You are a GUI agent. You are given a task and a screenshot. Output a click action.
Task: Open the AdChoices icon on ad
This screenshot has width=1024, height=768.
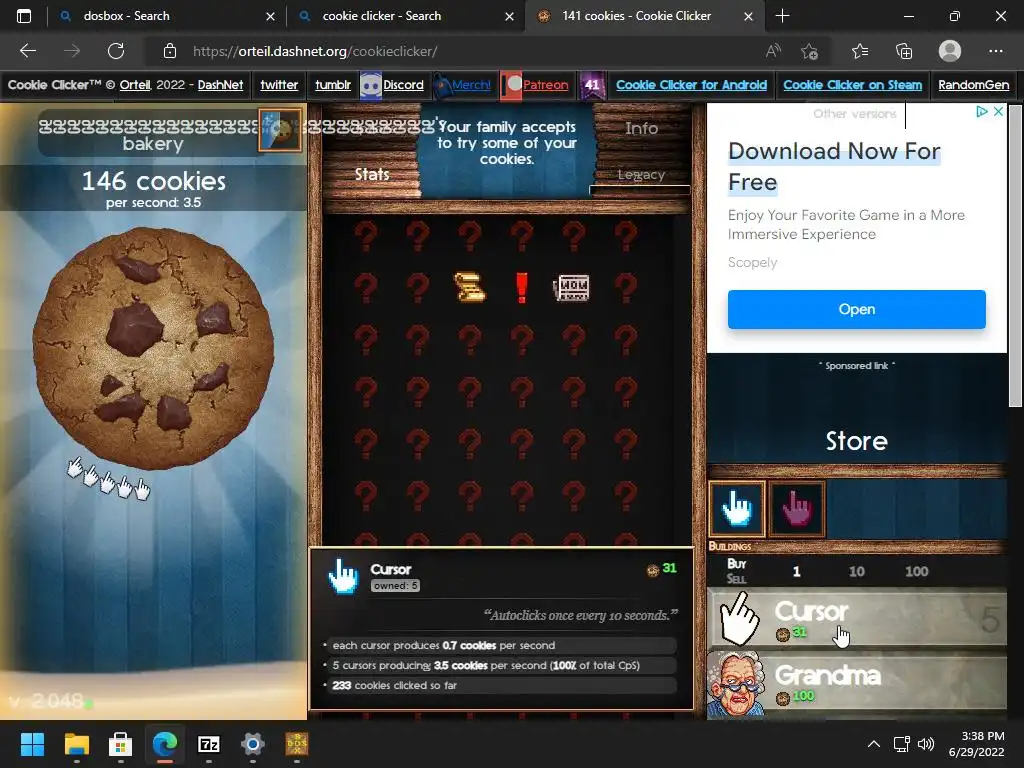[x=981, y=112]
